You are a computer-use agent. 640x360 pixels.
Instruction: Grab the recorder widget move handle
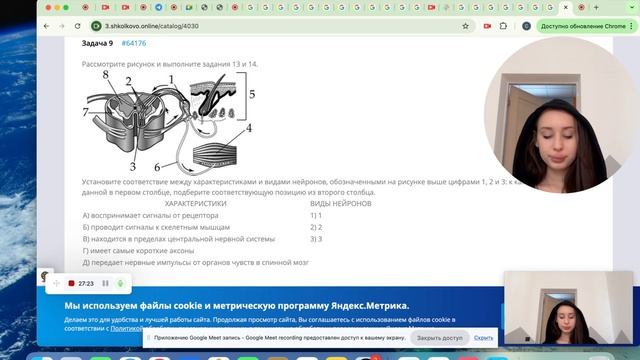(56, 283)
